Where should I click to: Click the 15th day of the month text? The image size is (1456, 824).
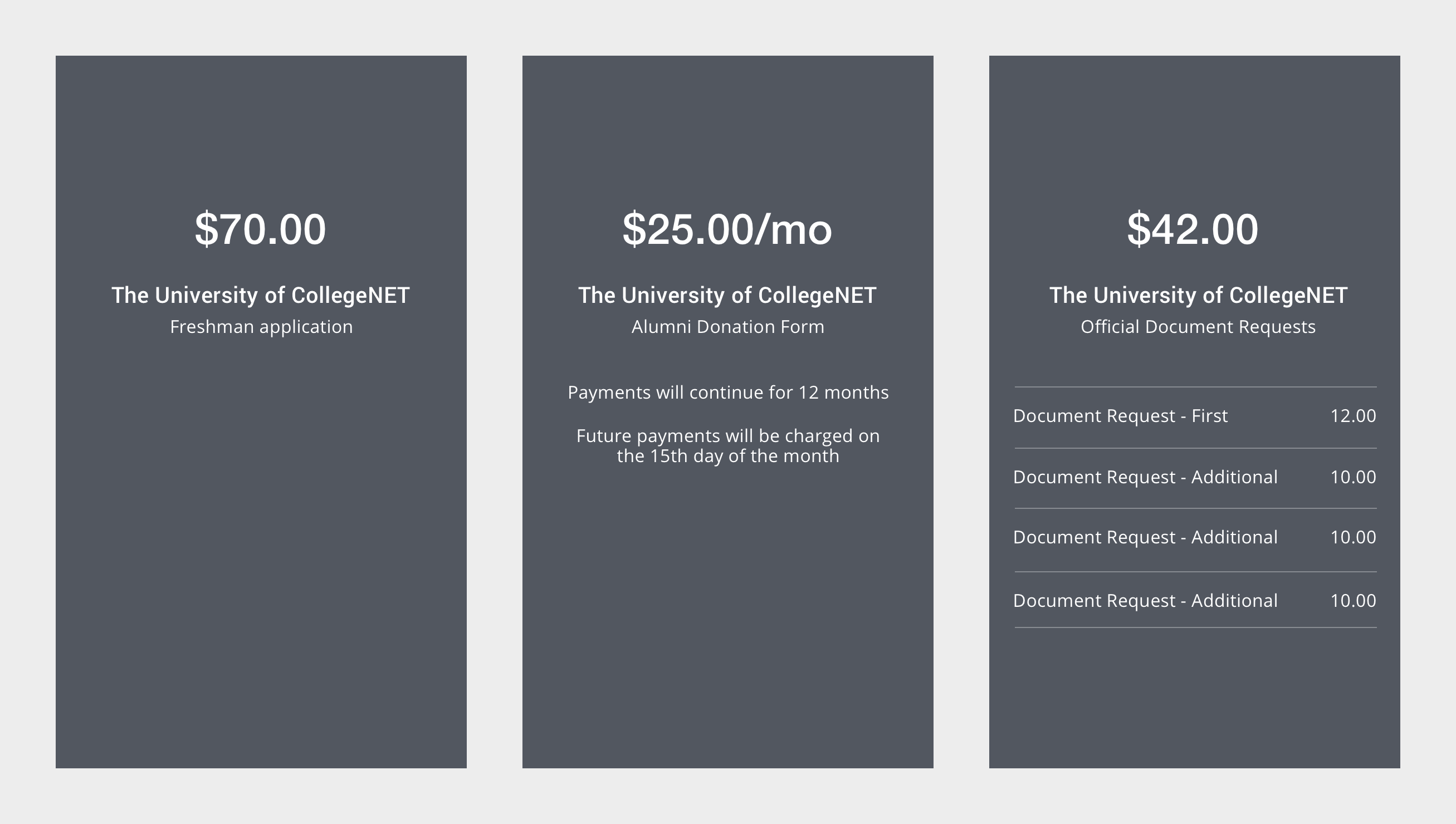728,456
